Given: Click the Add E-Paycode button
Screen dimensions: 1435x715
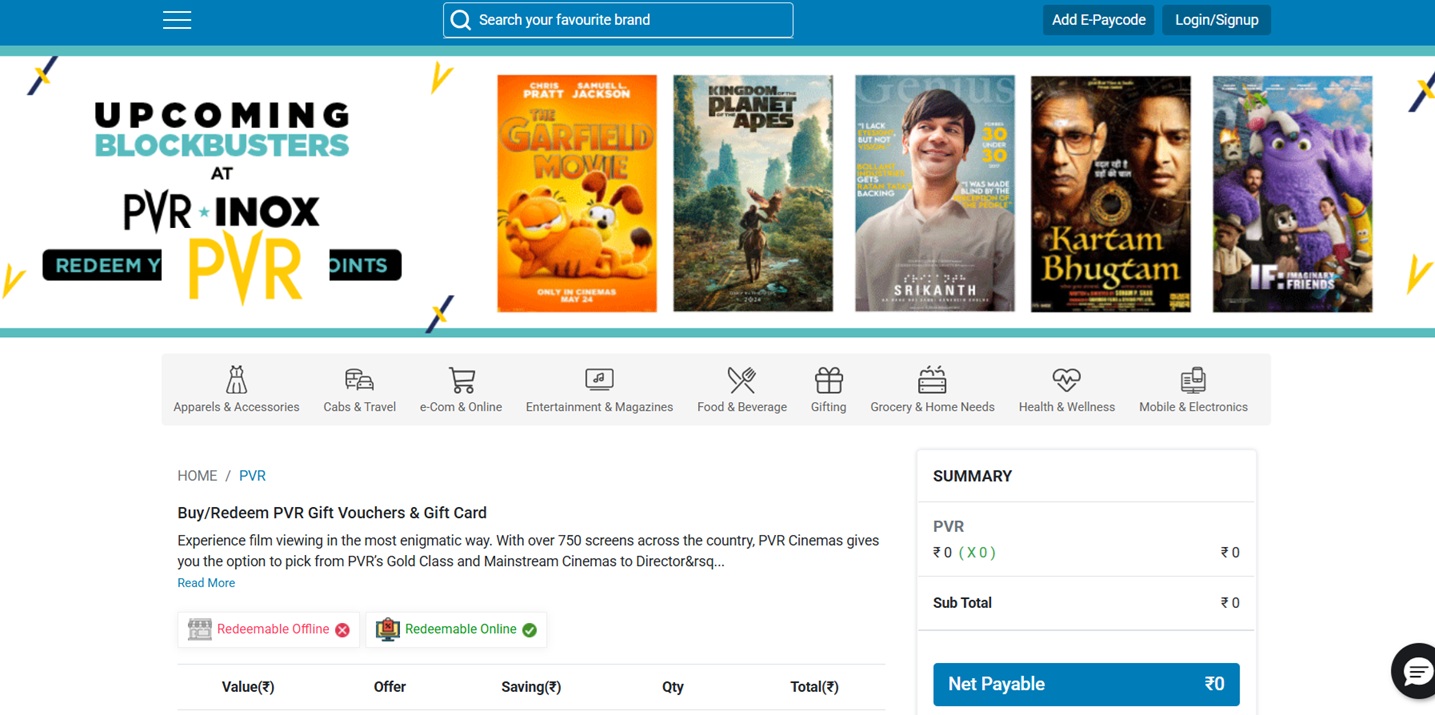Looking at the screenshot, I should pos(1098,20).
